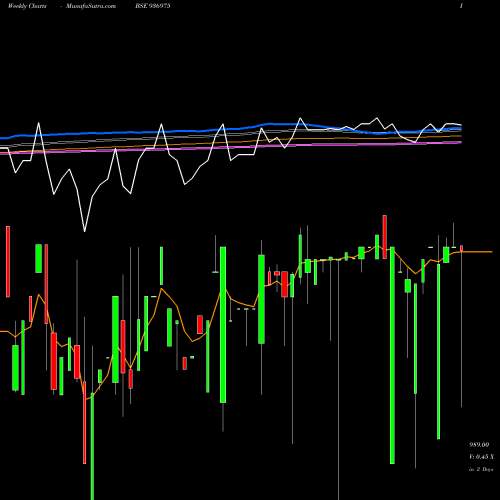
Task: Click the 'MunafaSutra.com' label
Action: point(91,6)
